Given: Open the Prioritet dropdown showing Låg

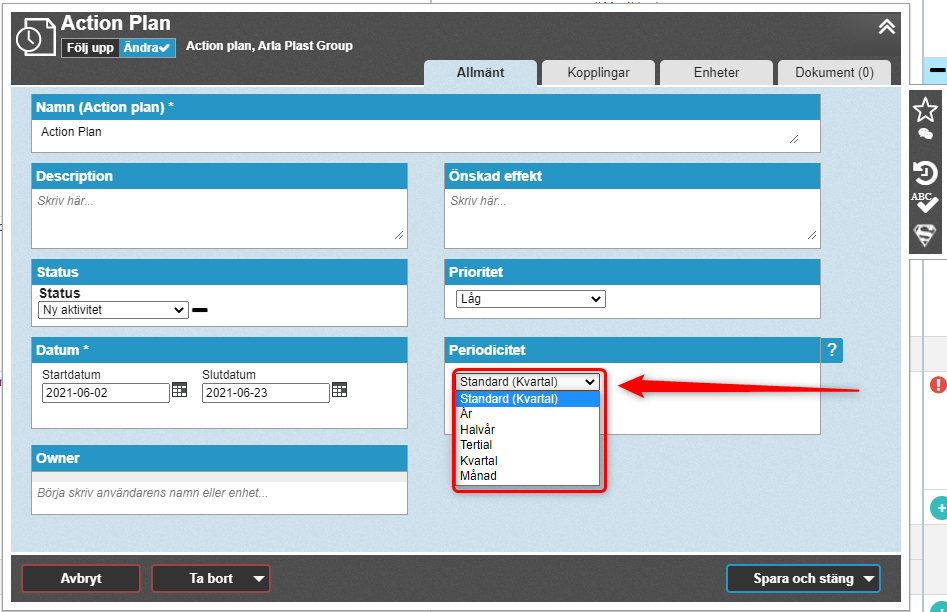Looking at the screenshot, I should click(x=530, y=299).
